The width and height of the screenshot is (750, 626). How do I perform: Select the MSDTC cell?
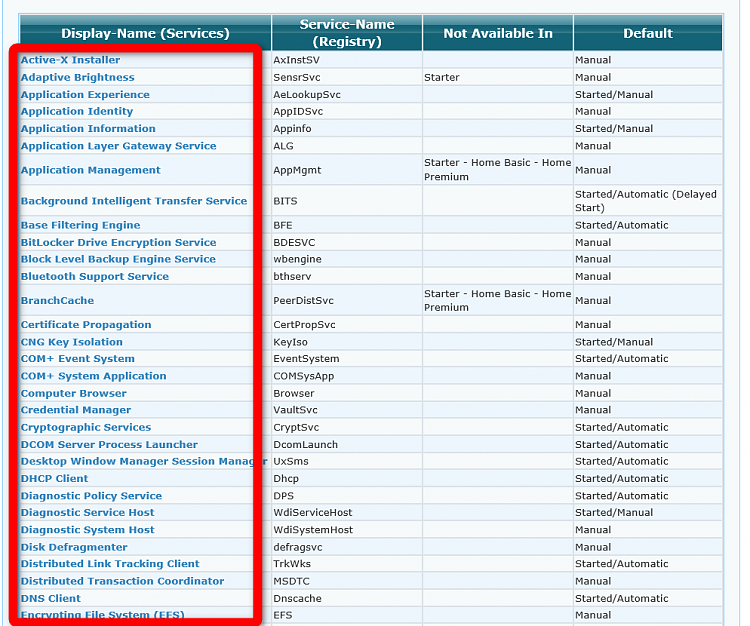click(347, 580)
